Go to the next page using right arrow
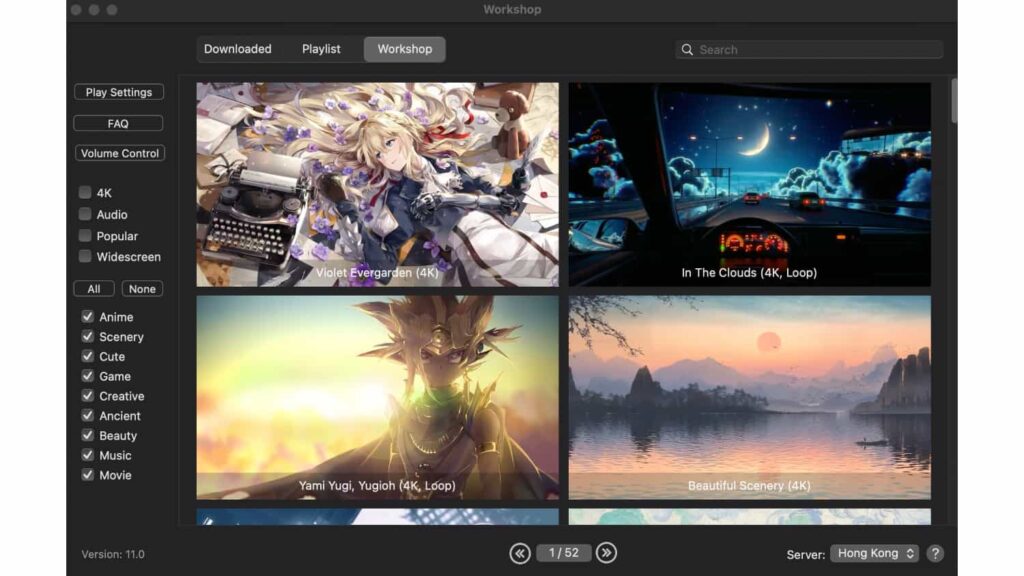The image size is (1024, 576). tap(605, 552)
